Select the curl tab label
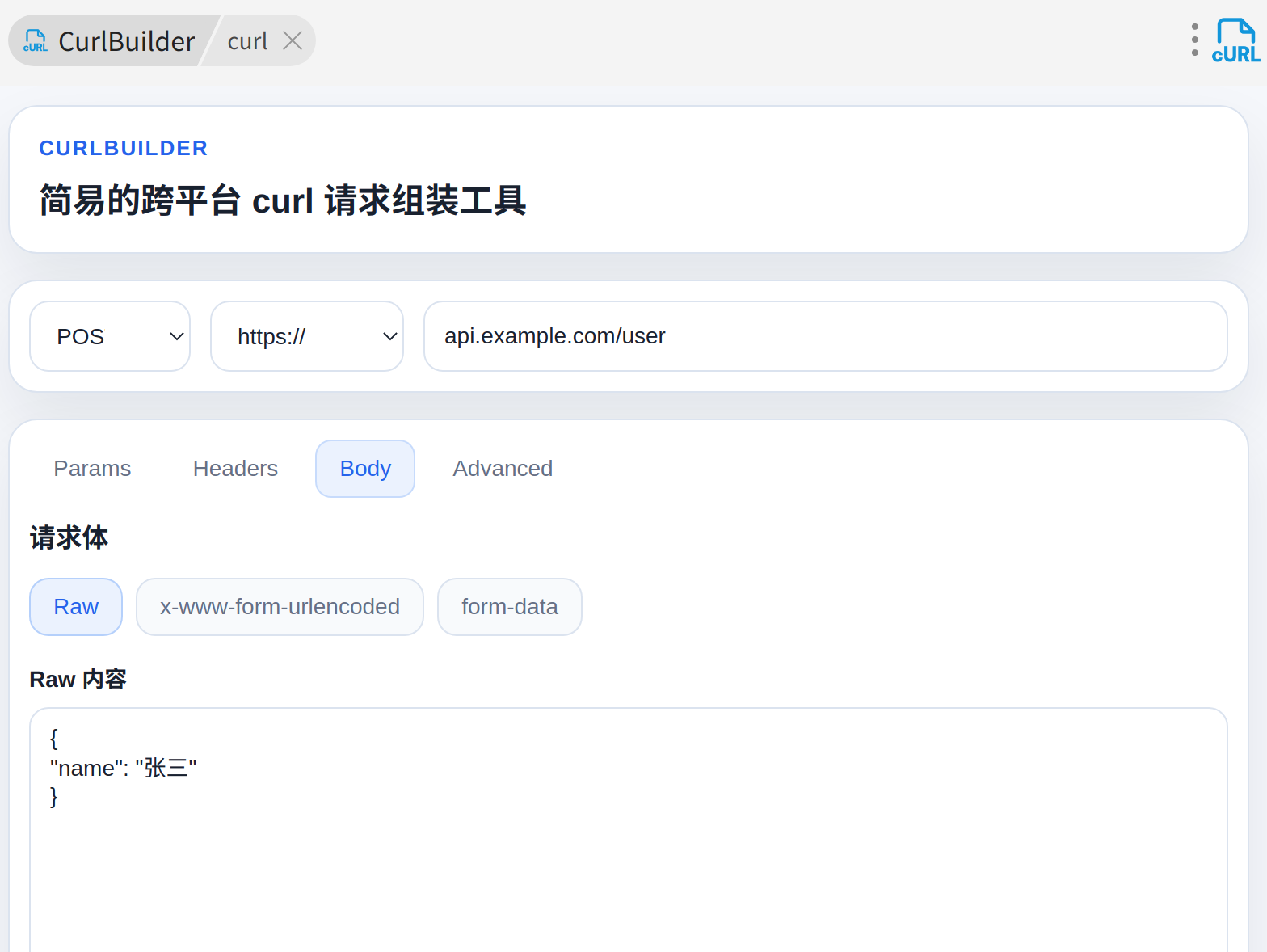The image size is (1267, 952). click(x=247, y=41)
